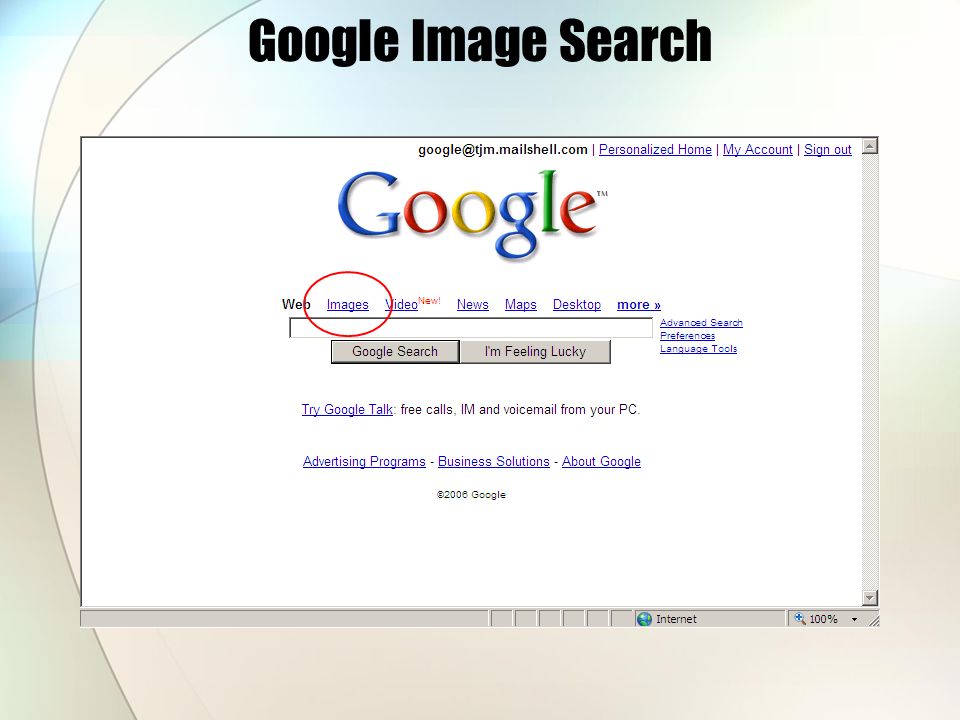Open the News search link
960x720 pixels.
tap(473, 304)
